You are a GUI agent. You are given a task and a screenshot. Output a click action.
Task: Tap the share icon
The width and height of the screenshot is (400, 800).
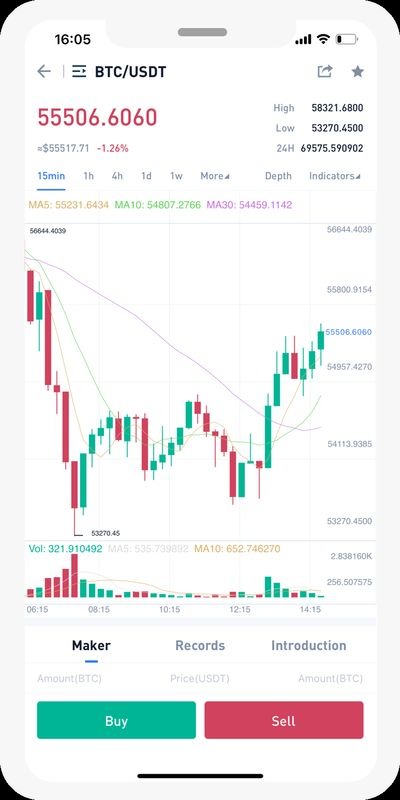[x=325, y=71]
